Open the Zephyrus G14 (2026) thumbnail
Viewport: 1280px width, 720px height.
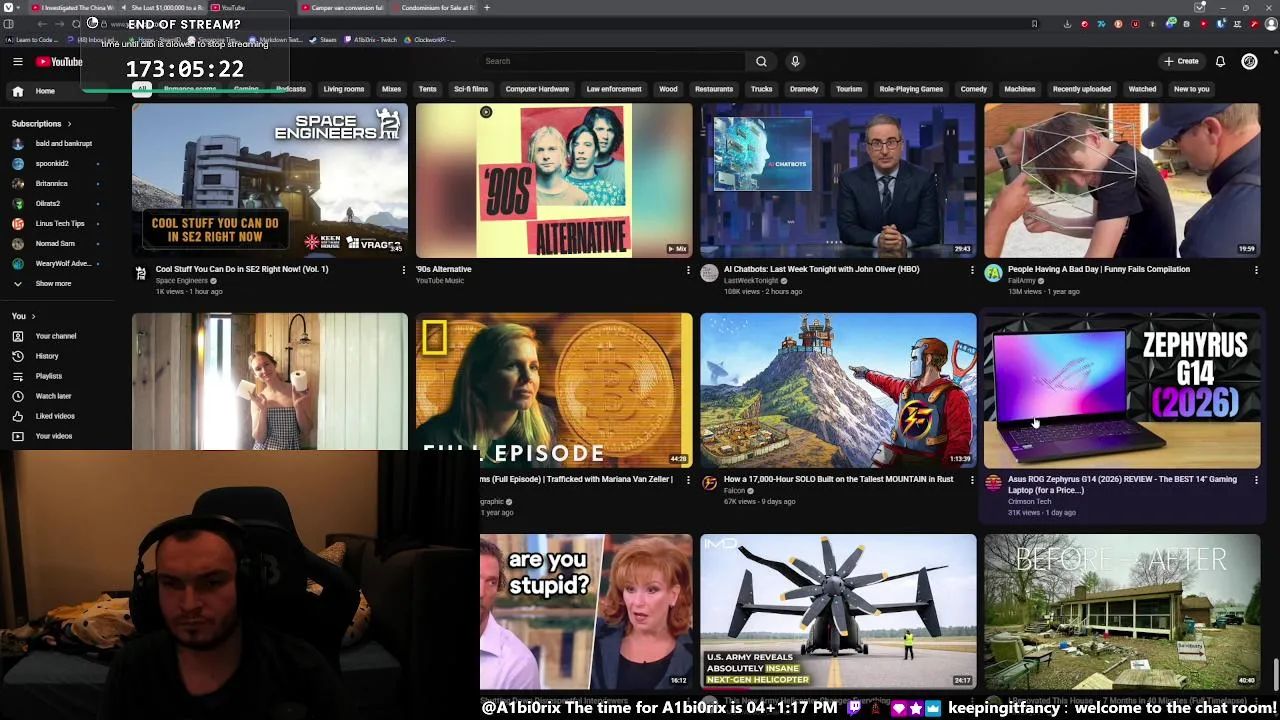click(x=1122, y=391)
